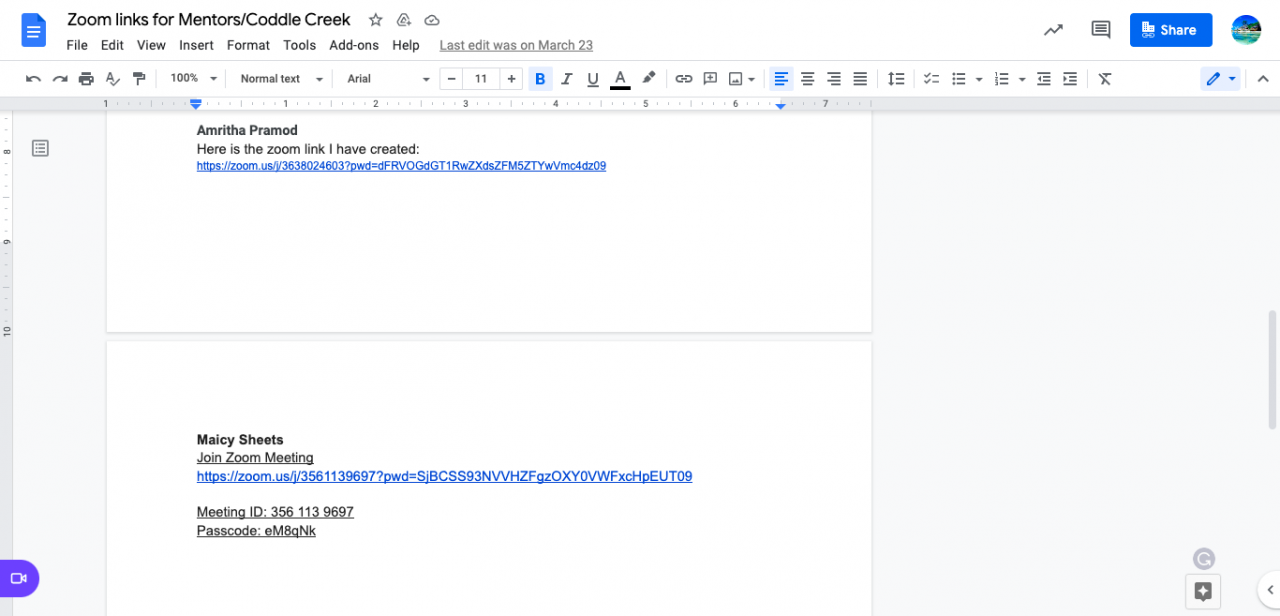Open the zoom level dropdown at 100%
Viewport: 1280px width, 616px height.
(193, 79)
